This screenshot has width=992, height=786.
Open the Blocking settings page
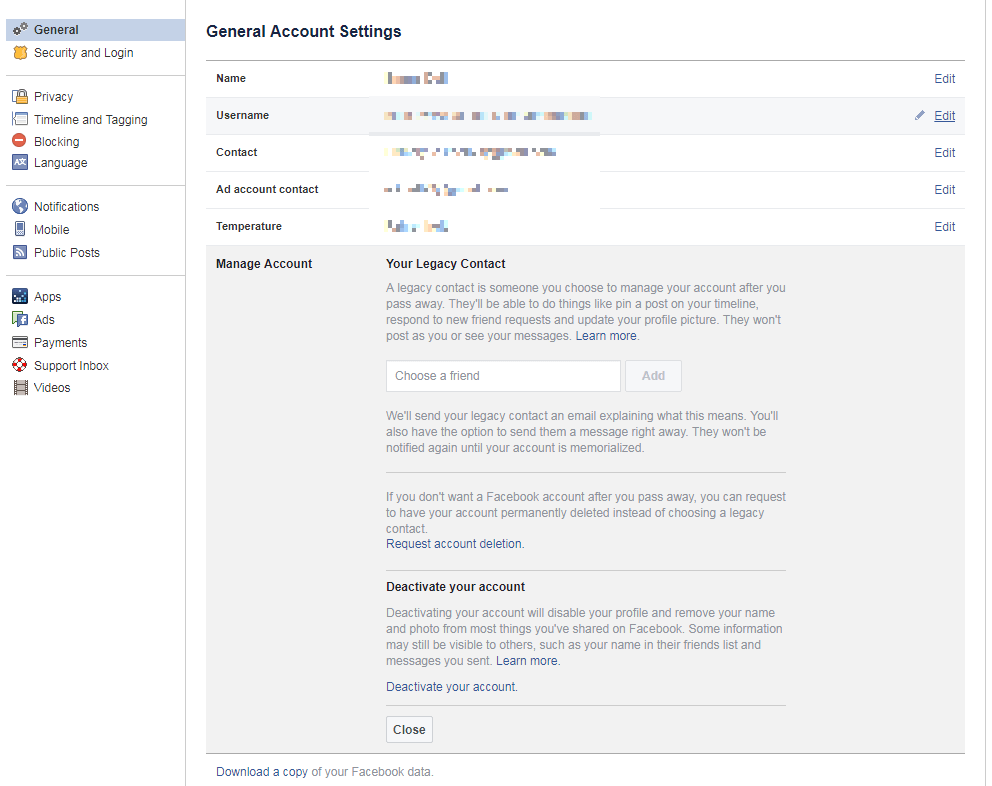tap(57, 141)
